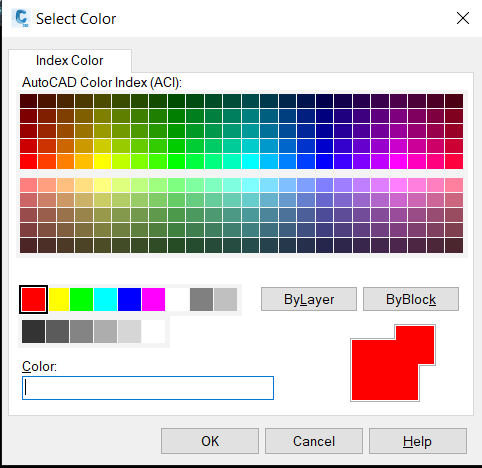Pick the blue standard color swatch
Image resolution: width=482 pixels, height=468 pixels.
point(129,299)
